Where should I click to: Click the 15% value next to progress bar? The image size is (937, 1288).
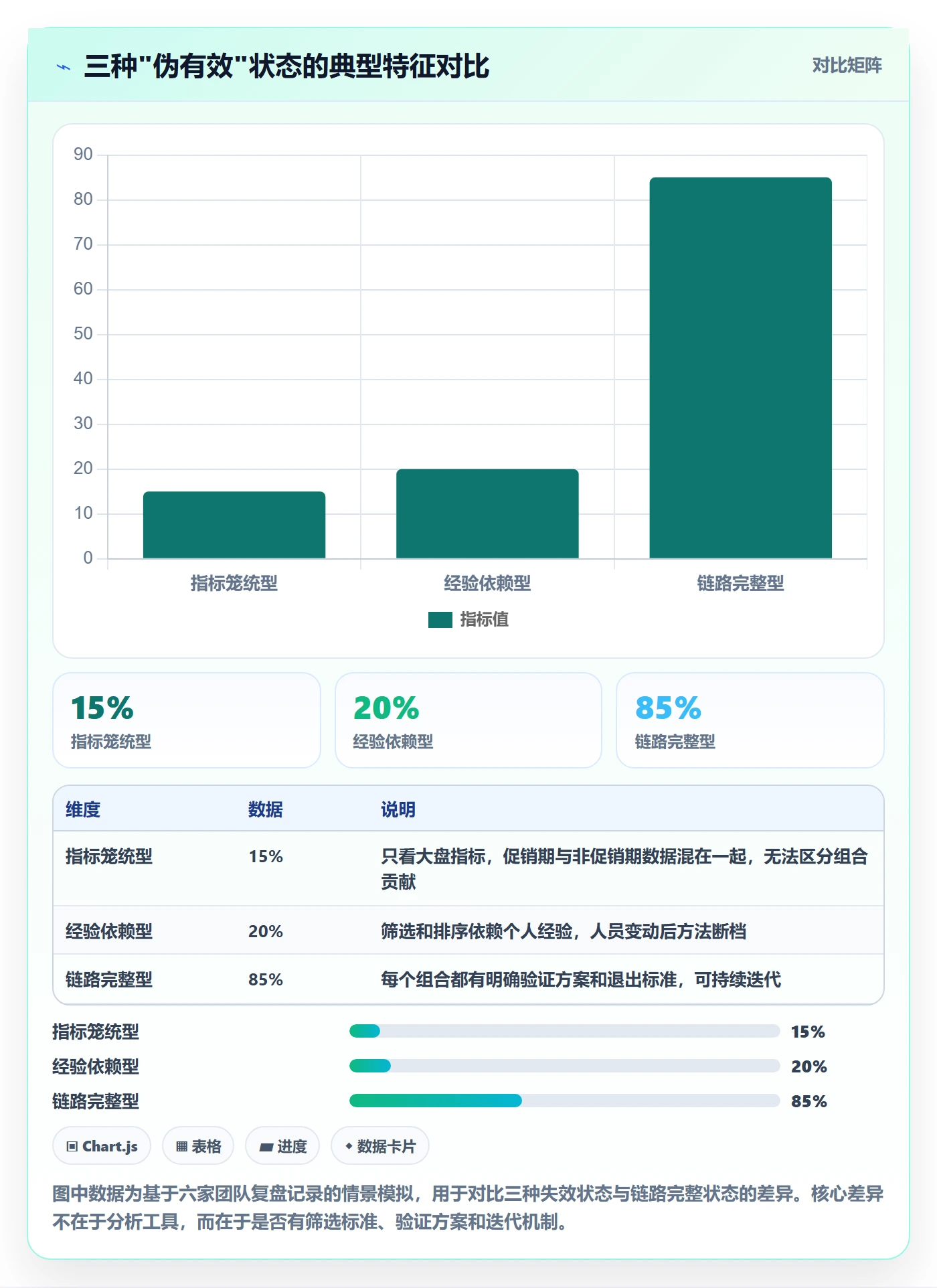click(x=808, y=1032)
